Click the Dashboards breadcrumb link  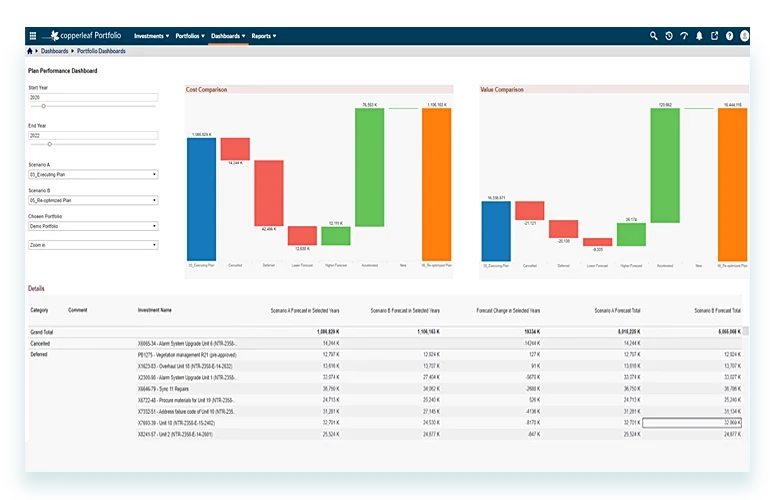click(54, 51)
